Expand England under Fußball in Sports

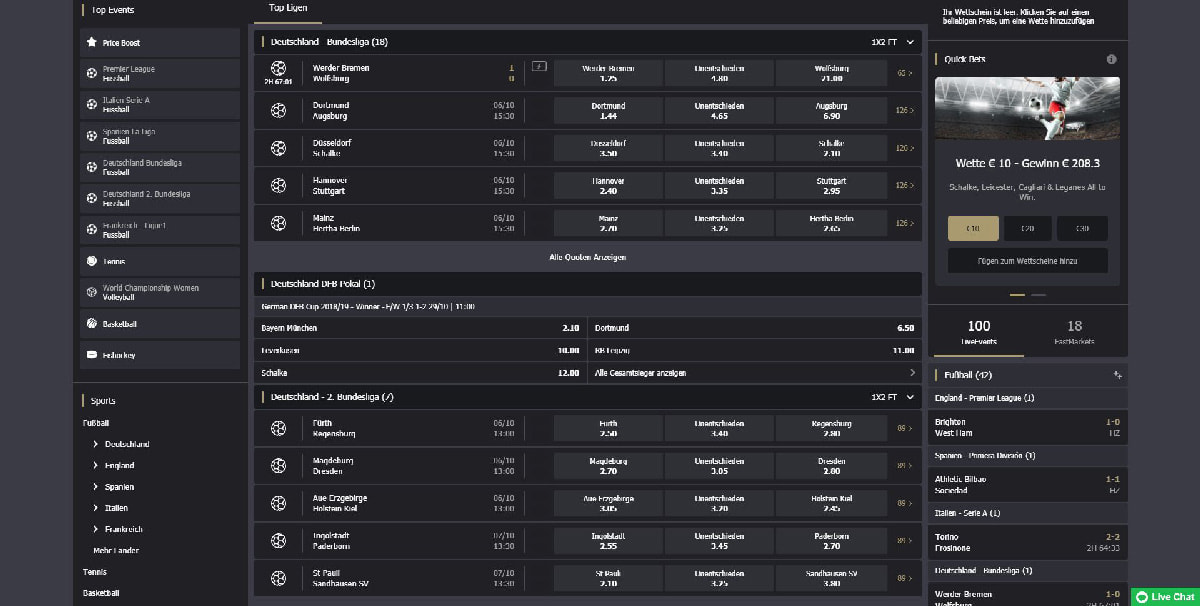click(x=119, y=465)
